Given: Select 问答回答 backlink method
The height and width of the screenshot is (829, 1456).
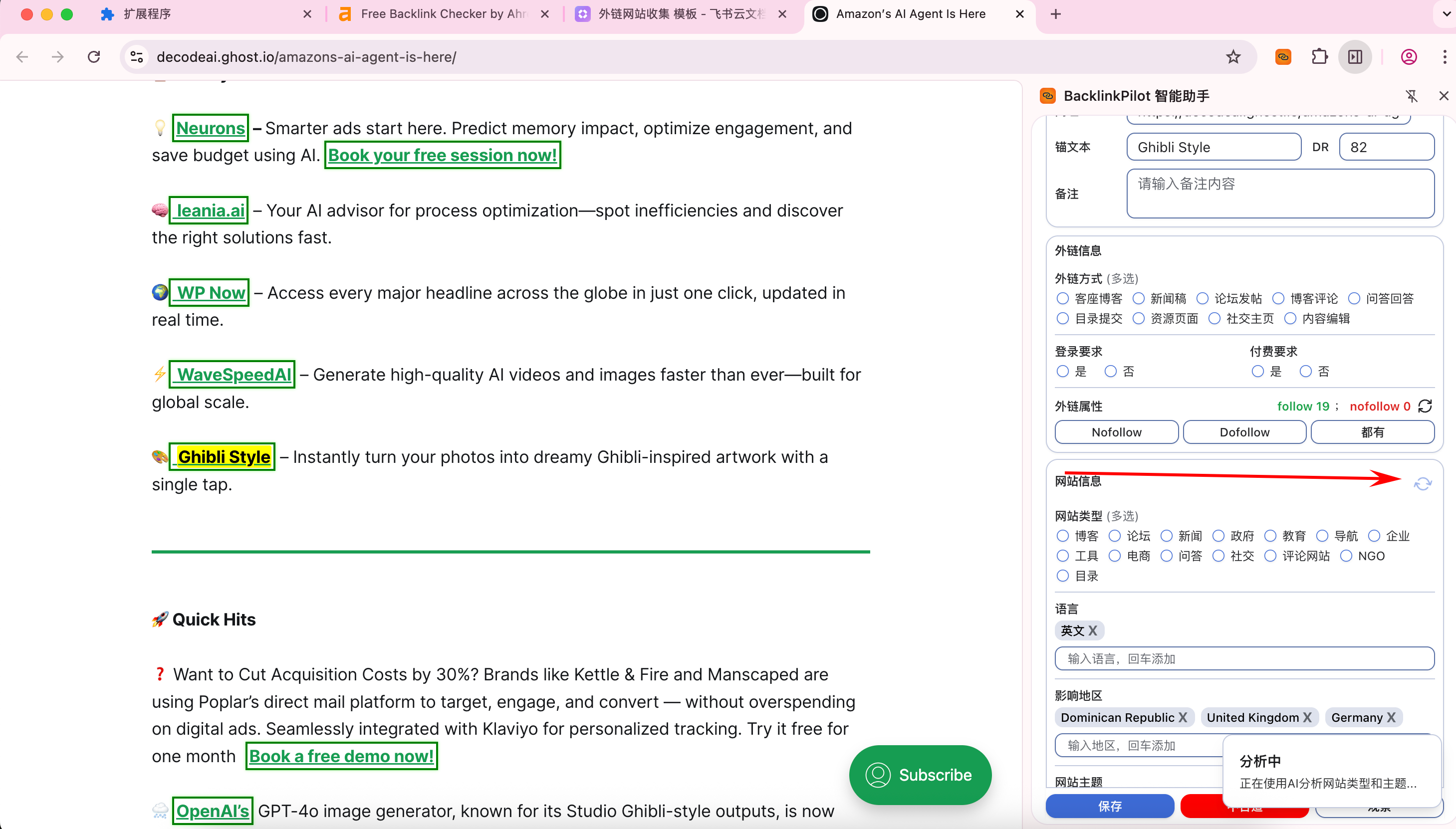Looking at the screenshot, I should point(1354,298).
